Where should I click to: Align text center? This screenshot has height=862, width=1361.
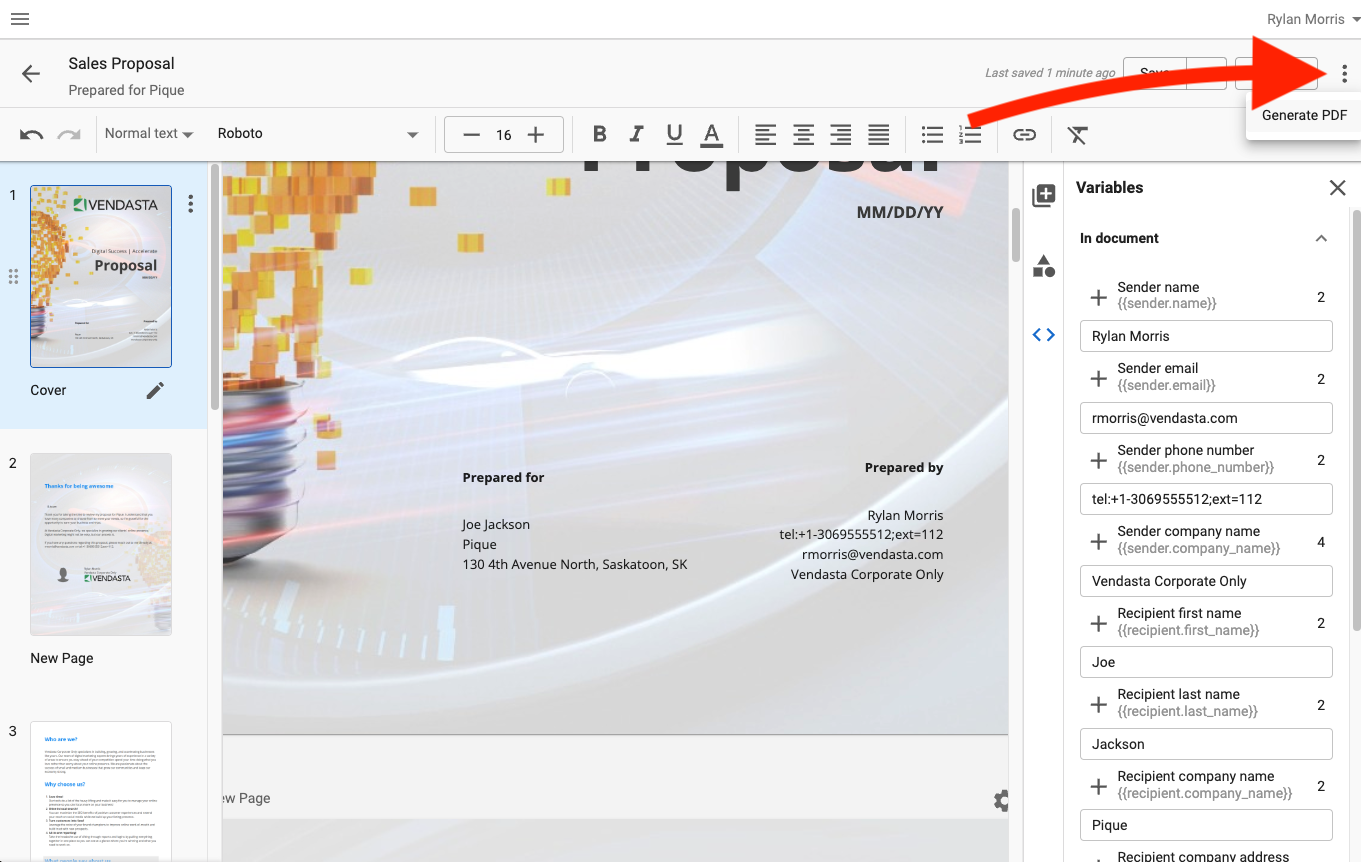pyautogui.click(x=803, y=134)
